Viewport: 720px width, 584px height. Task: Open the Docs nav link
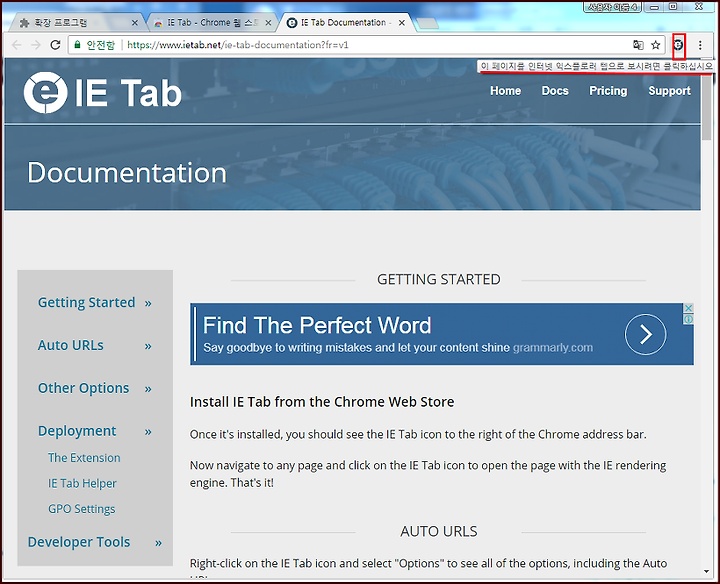click(555, 91)
